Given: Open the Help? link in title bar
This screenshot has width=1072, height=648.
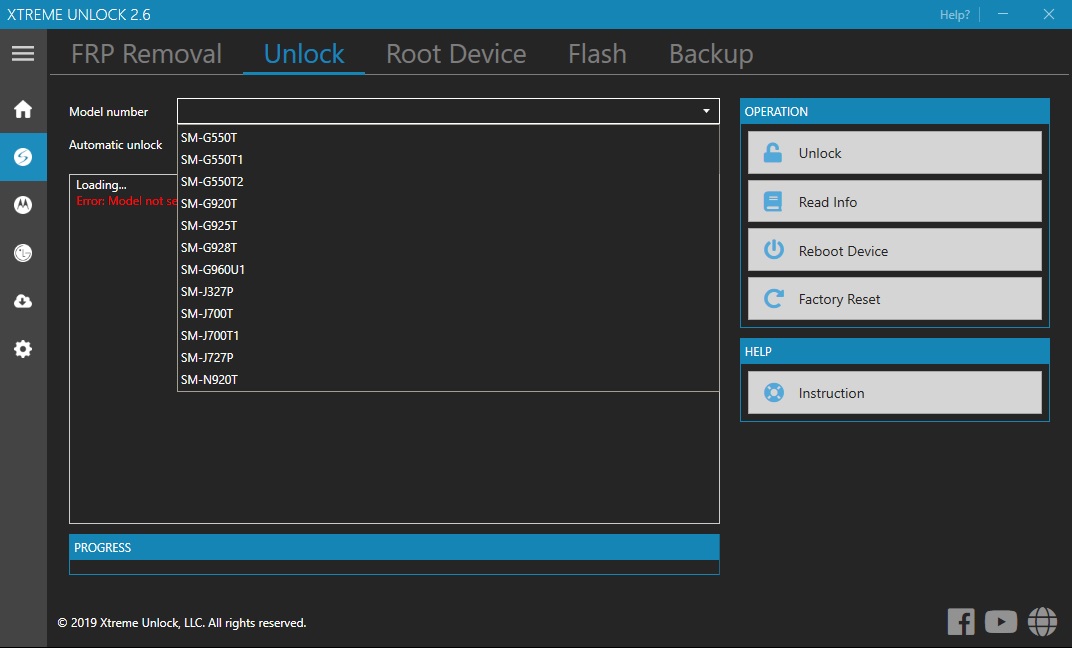Looking at the screenshot, I should click(954, 14).
